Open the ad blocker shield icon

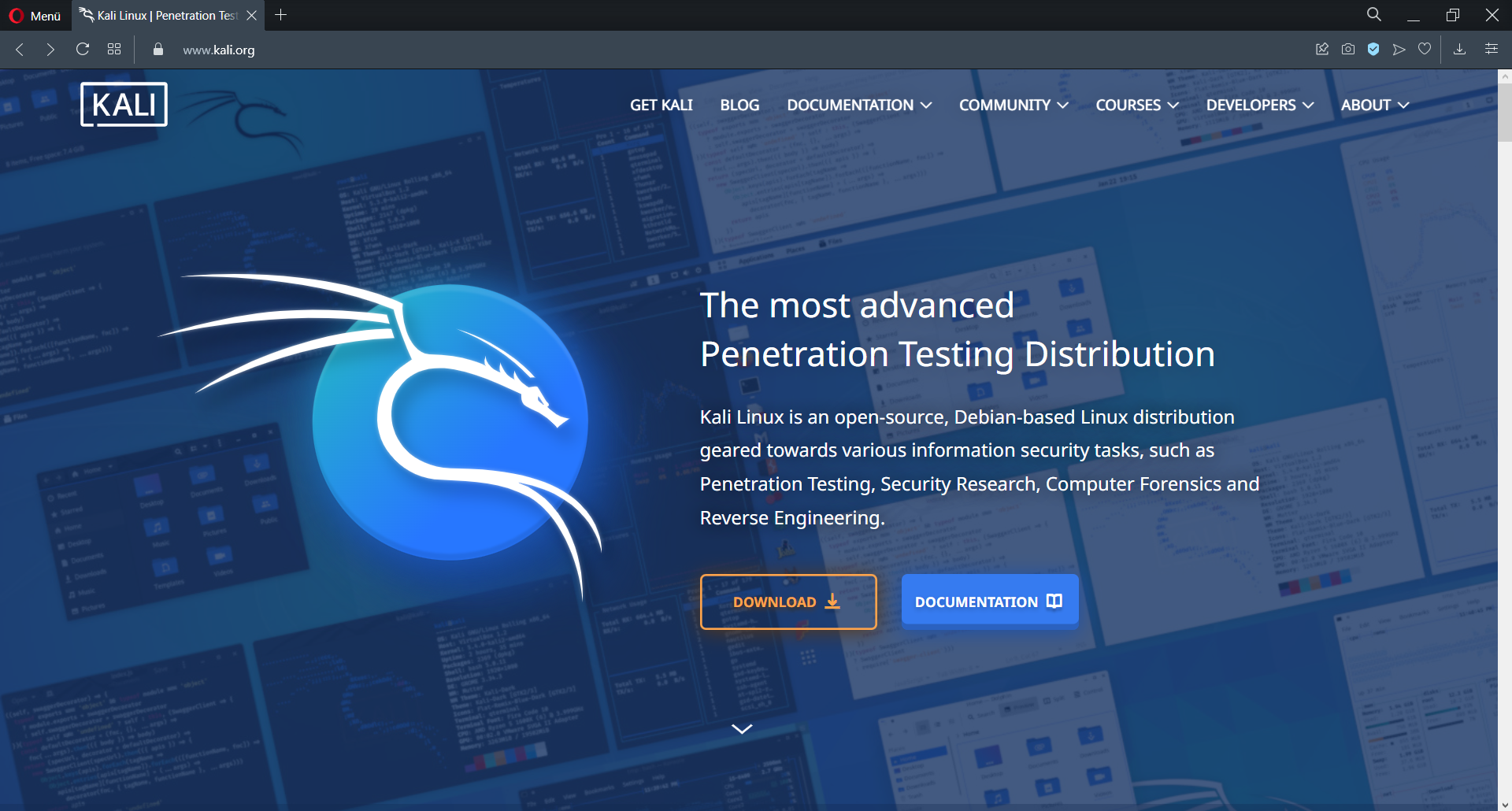pos(1373,49)
